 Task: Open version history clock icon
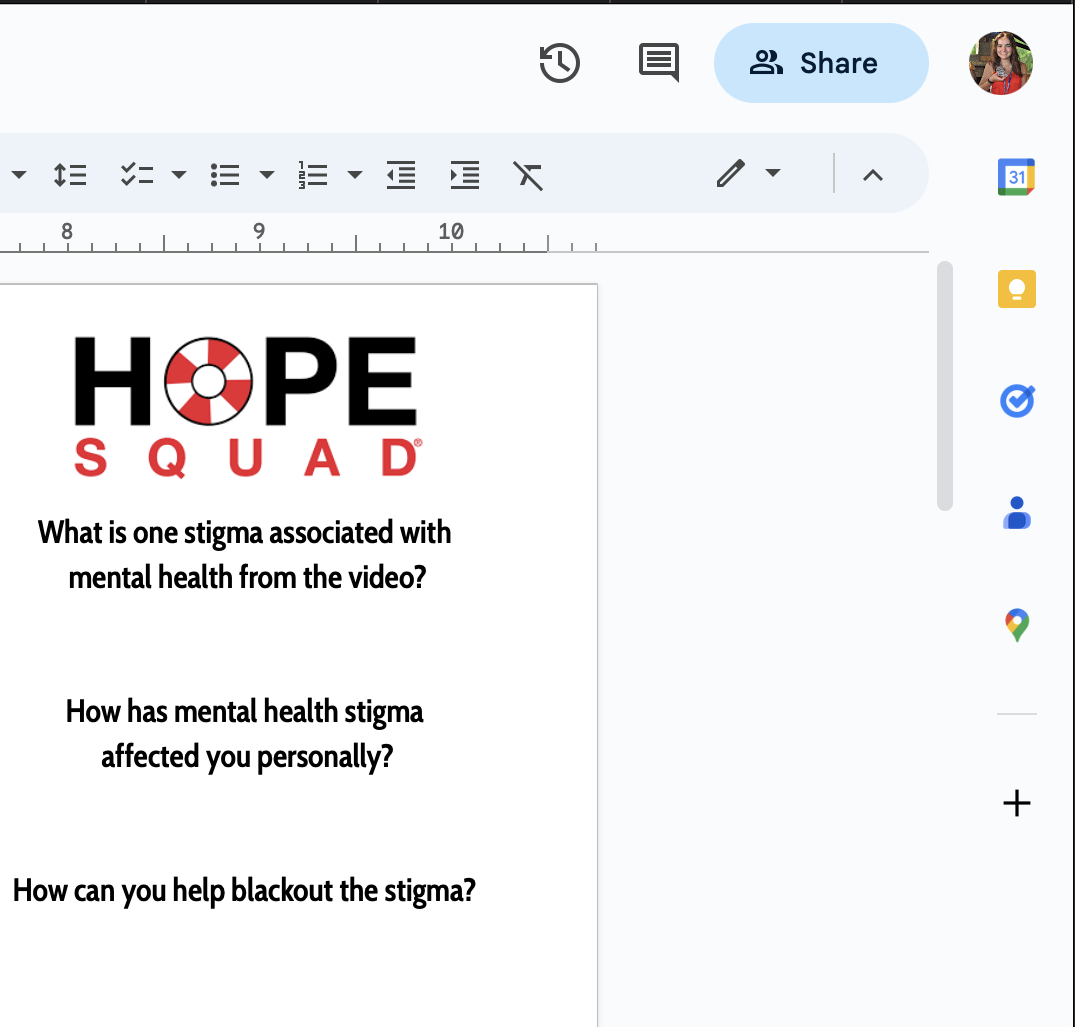(x=559, y=63)
